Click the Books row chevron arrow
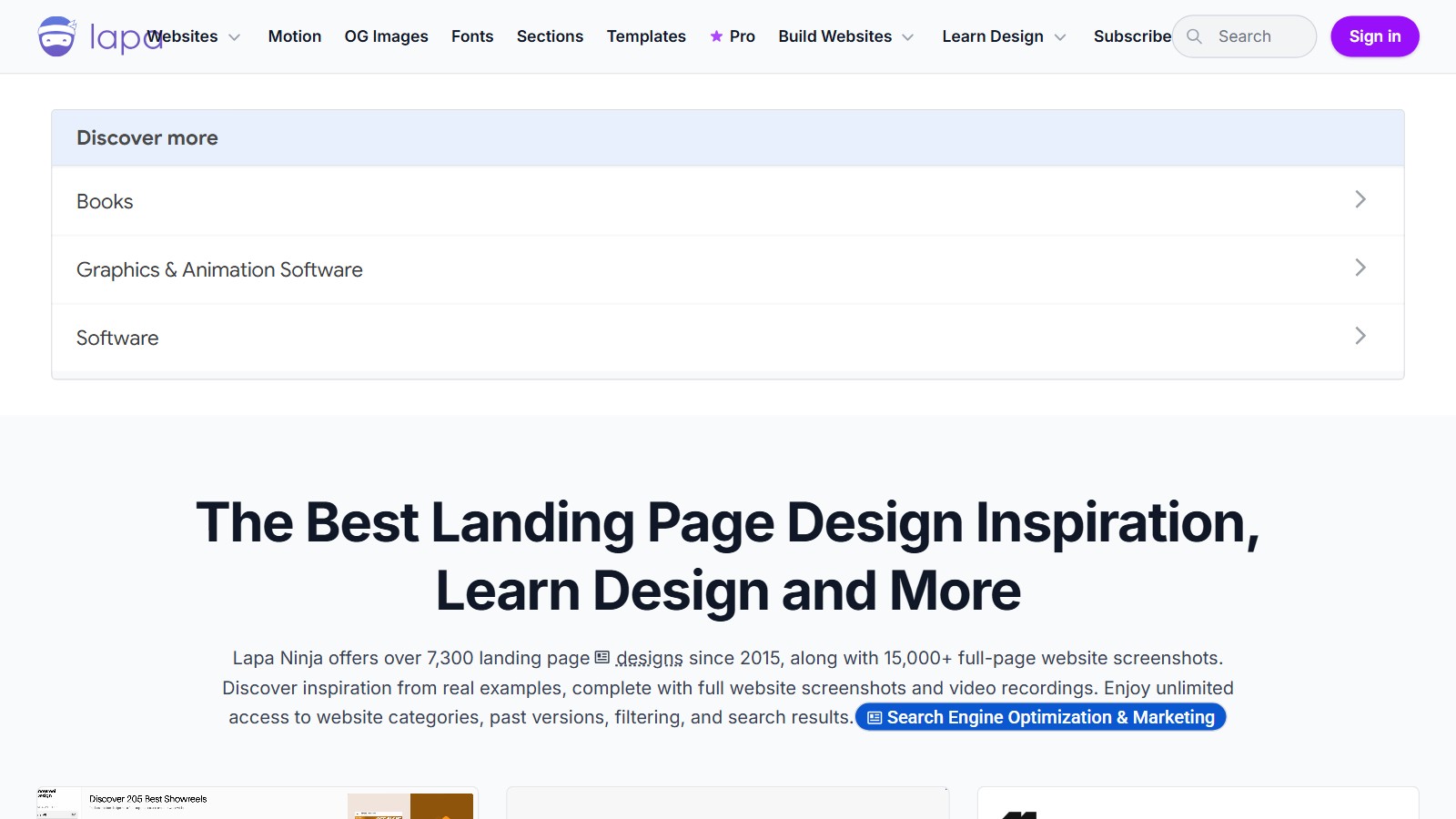 tap(1360, 199)
